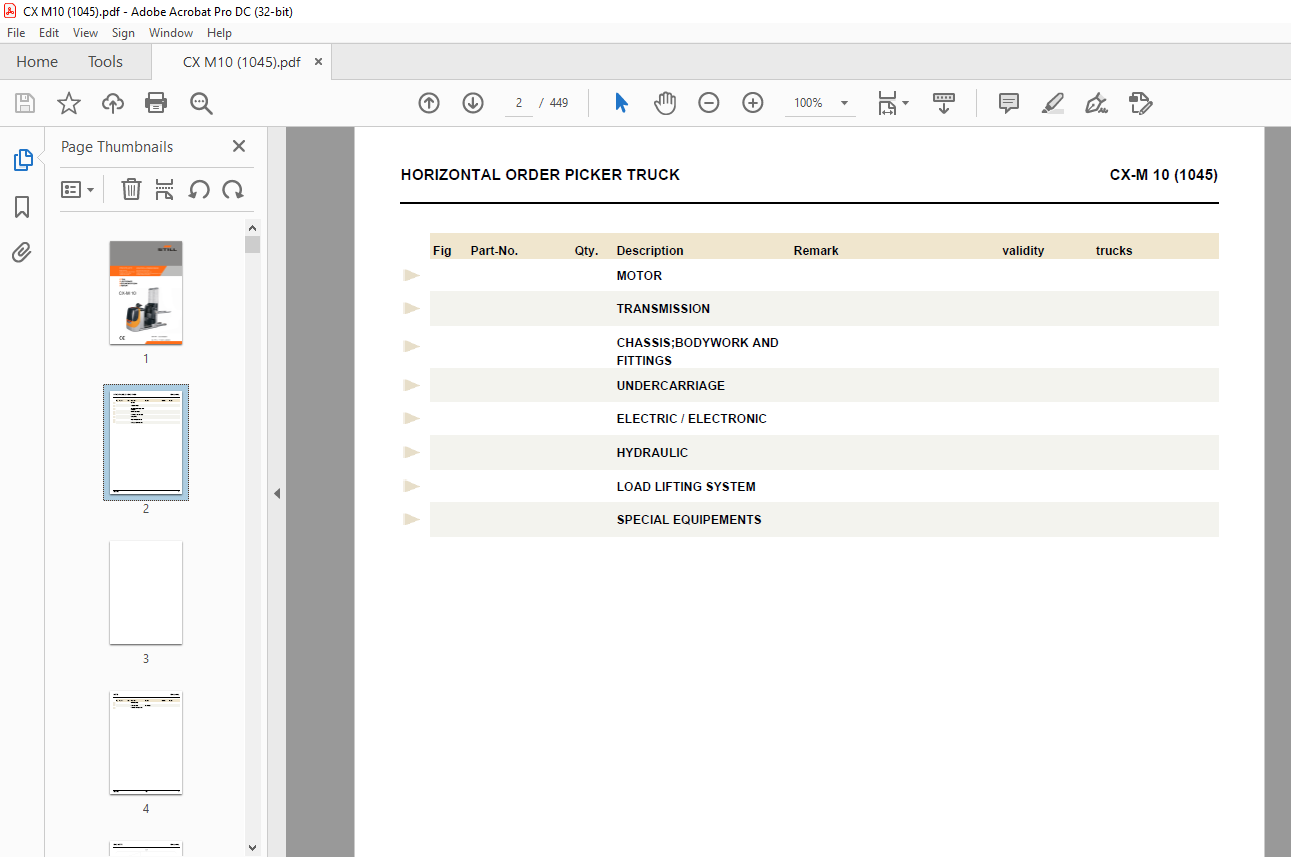This screenshot has height=857, width=1291.
Task: Select page 1 thumbnail
Action: pos(146,293)
